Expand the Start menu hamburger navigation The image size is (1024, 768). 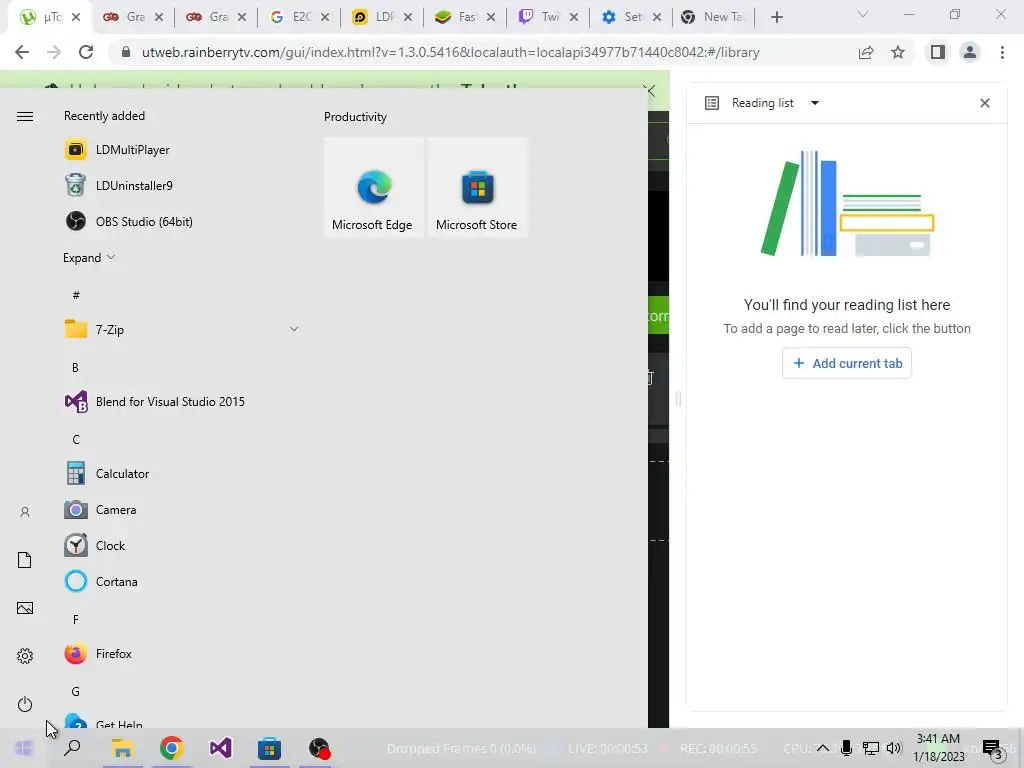pos(25,116)
